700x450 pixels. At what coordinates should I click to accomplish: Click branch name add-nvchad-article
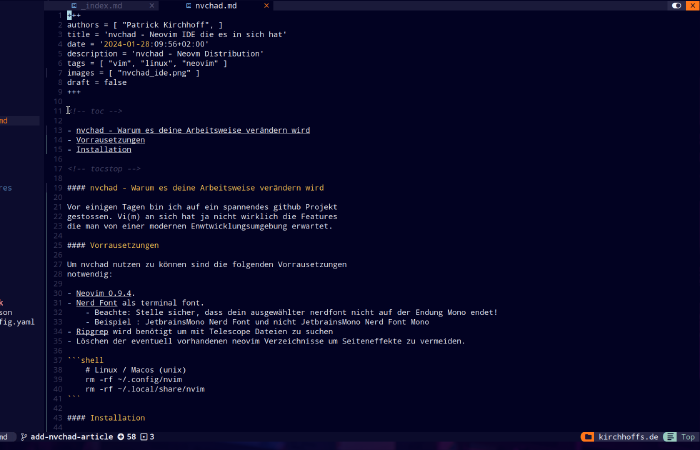(x=71, y=437)
